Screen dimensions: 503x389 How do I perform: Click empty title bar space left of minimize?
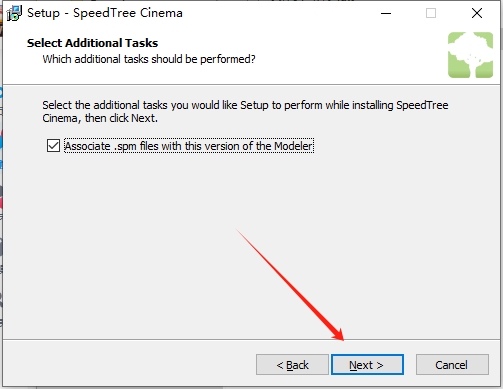(x=280, y=13)
